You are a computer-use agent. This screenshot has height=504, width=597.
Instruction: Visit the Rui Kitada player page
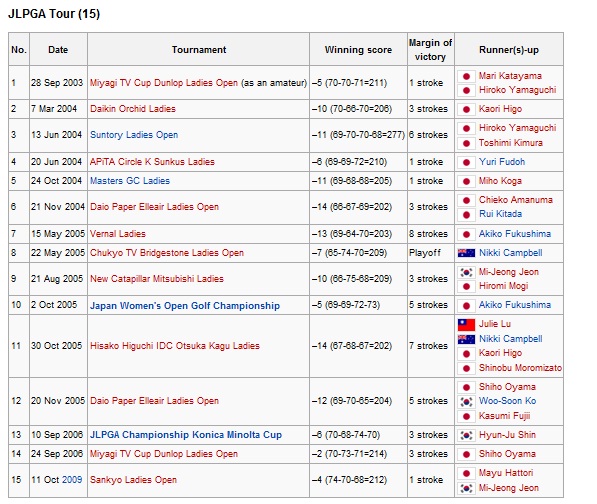pyautogui.click(x=500, y=214)
